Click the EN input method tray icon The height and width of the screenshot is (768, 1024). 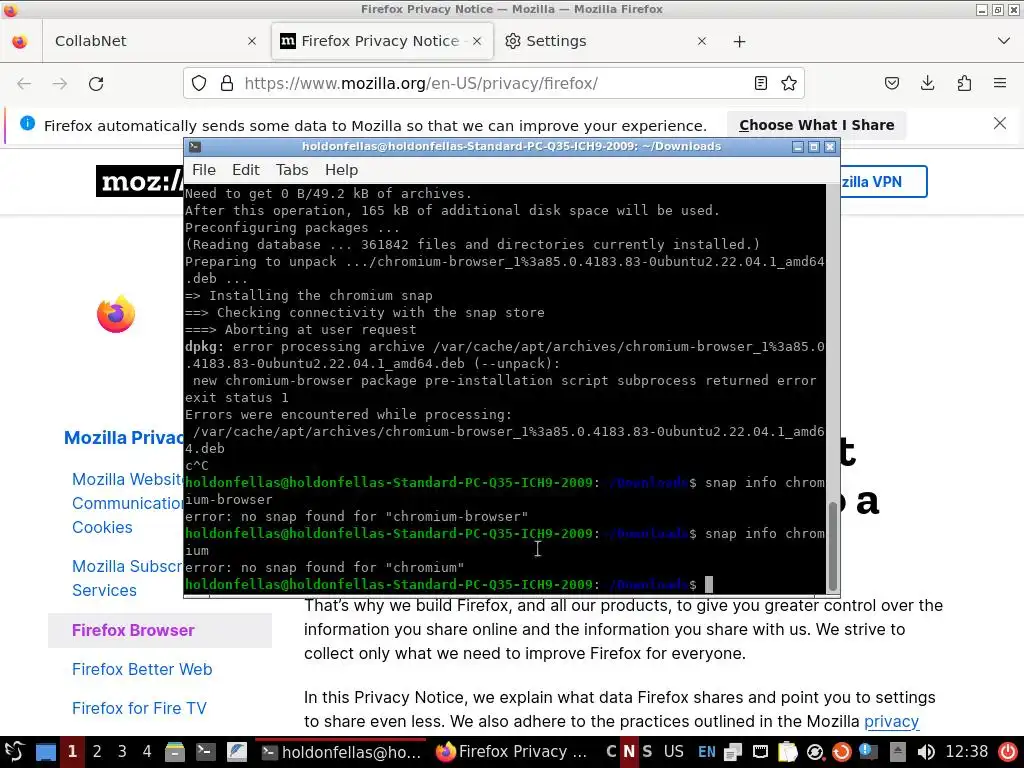coord(707,752)
